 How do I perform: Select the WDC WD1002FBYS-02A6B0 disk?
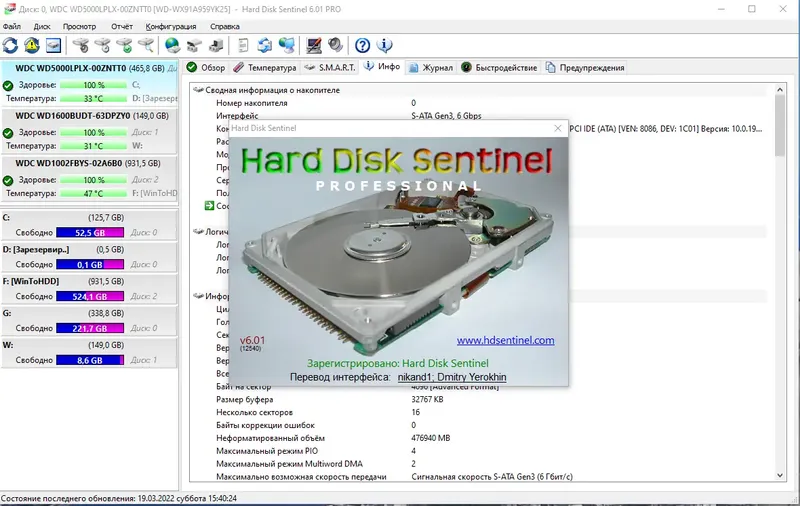point(89,179)
